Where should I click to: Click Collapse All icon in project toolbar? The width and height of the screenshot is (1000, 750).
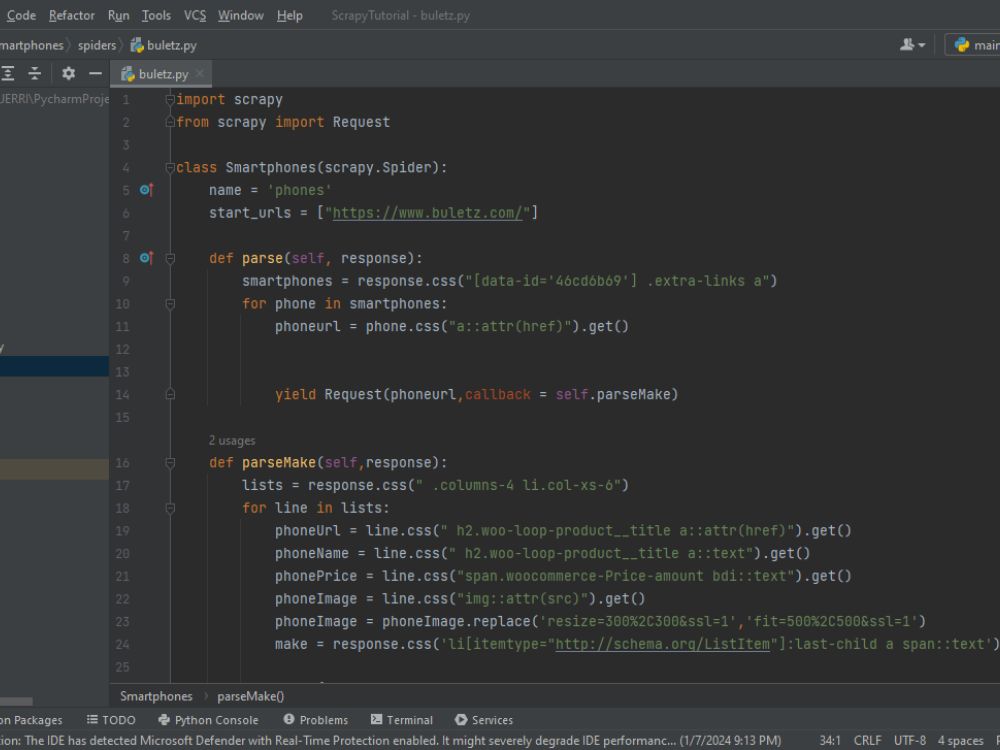coord(34,73)
